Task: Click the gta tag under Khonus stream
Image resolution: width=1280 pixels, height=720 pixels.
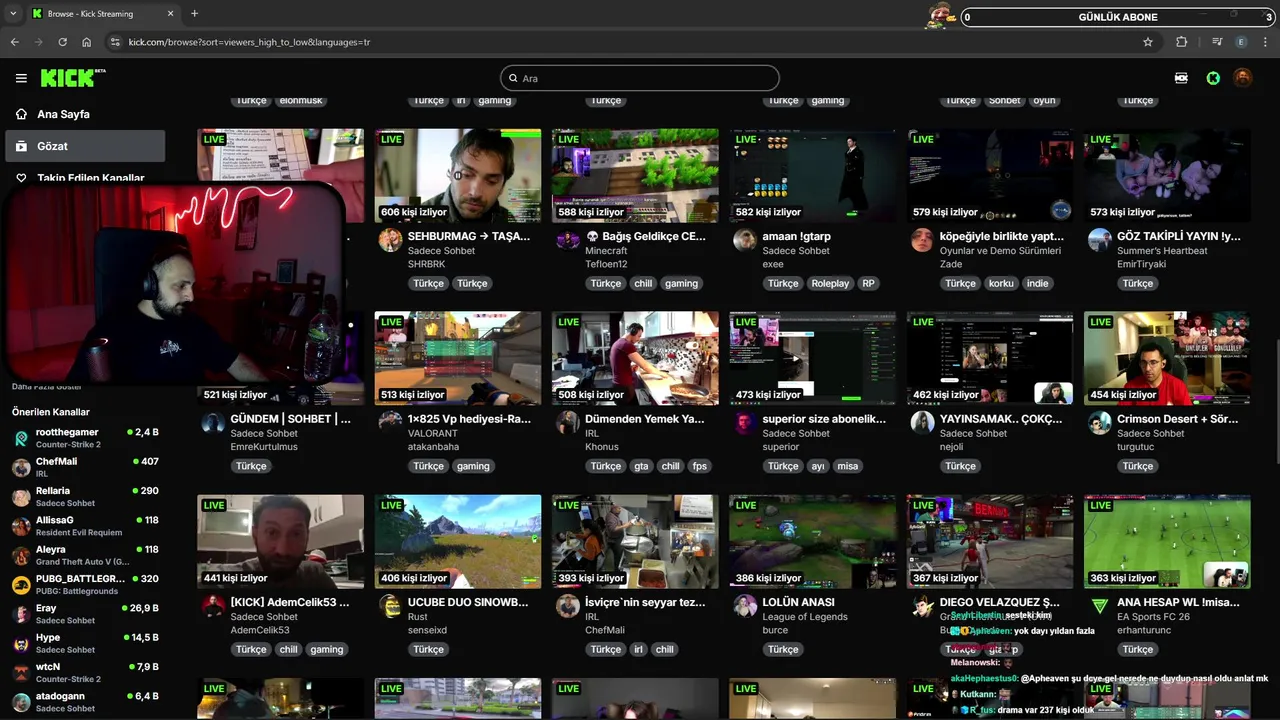Action: pyautogui.click(x=641, y=466)
